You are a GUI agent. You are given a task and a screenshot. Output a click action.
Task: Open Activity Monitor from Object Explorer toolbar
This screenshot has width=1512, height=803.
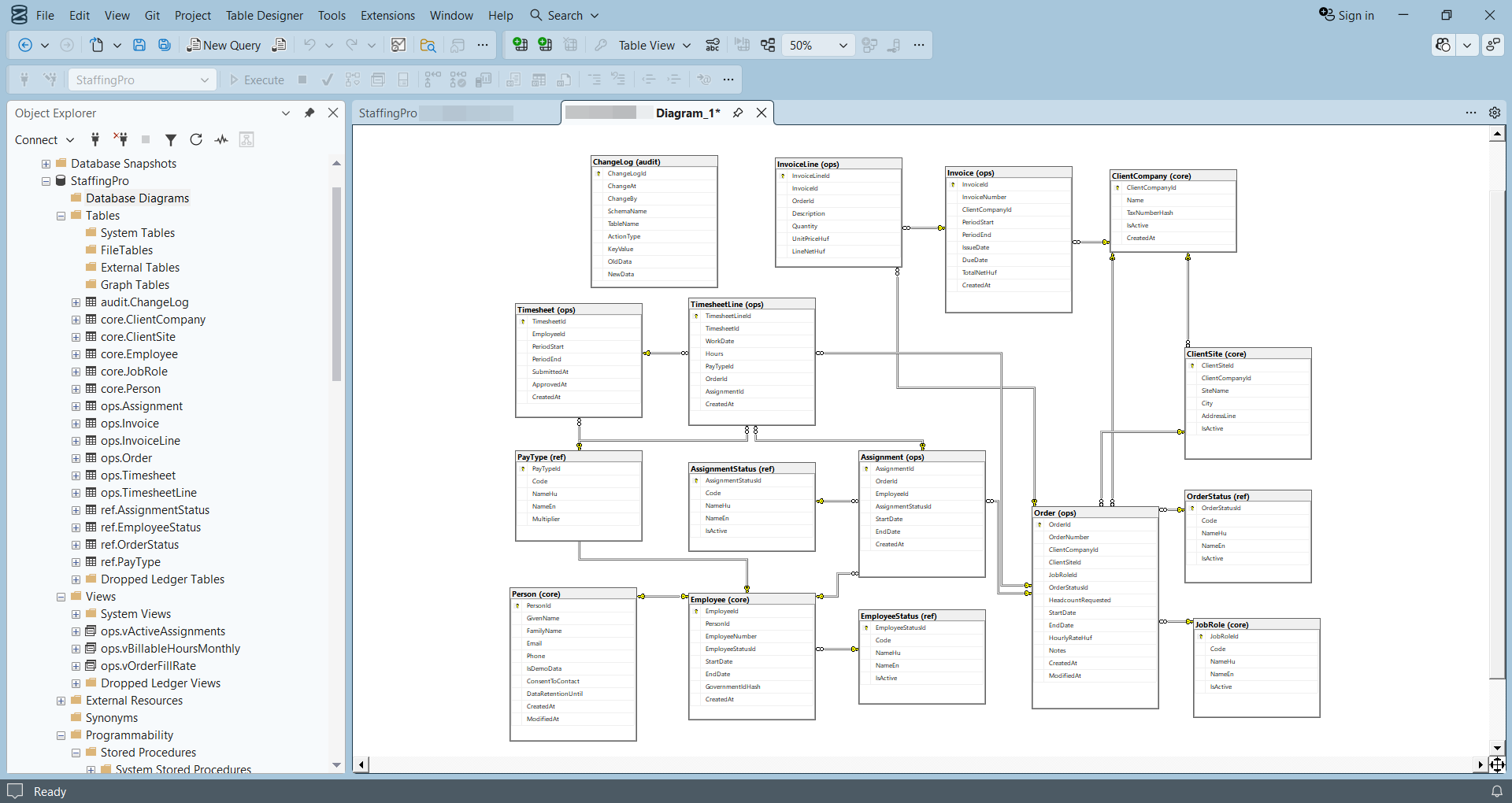[x=221, y=139]
